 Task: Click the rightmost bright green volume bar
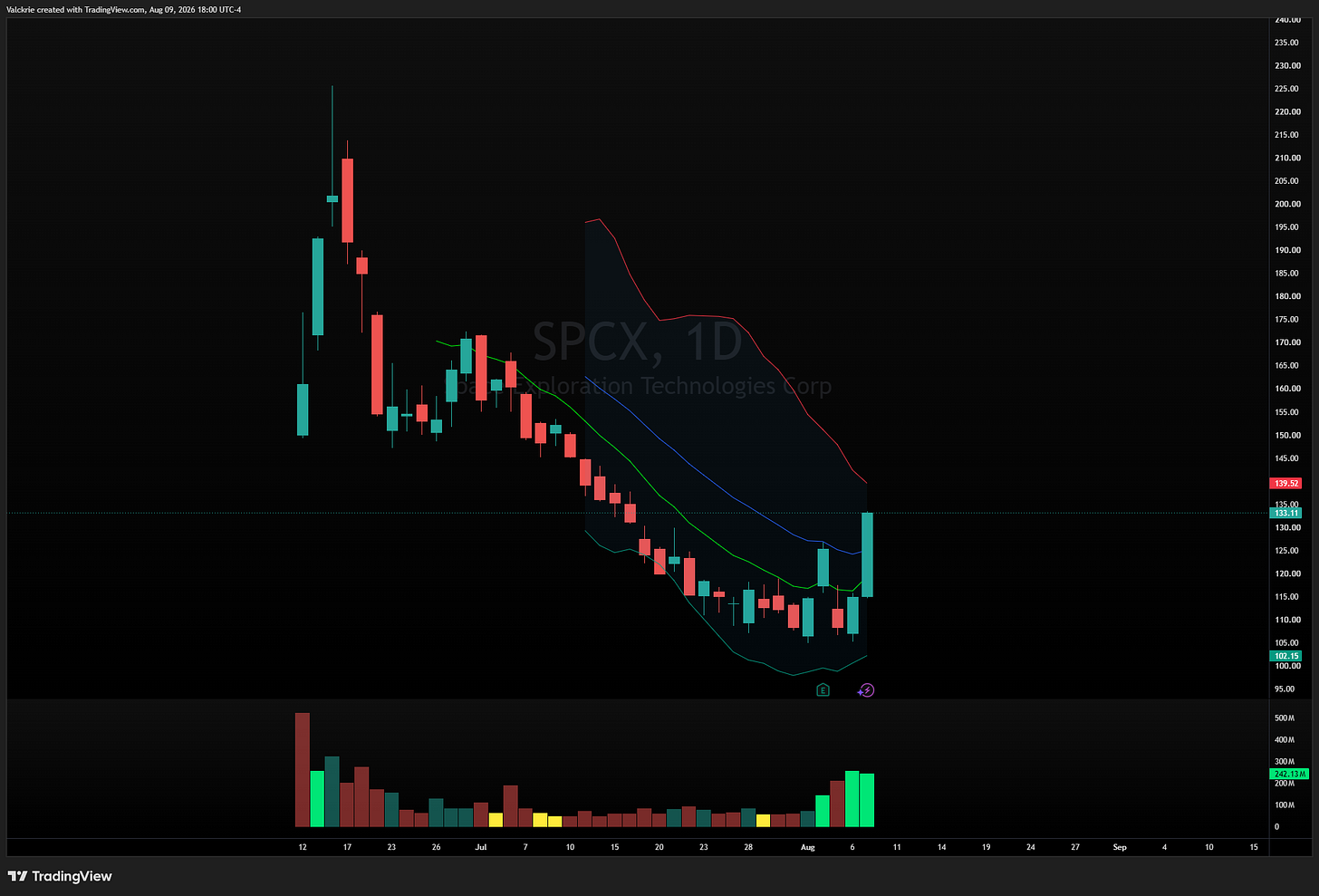[x=867, y=800]
